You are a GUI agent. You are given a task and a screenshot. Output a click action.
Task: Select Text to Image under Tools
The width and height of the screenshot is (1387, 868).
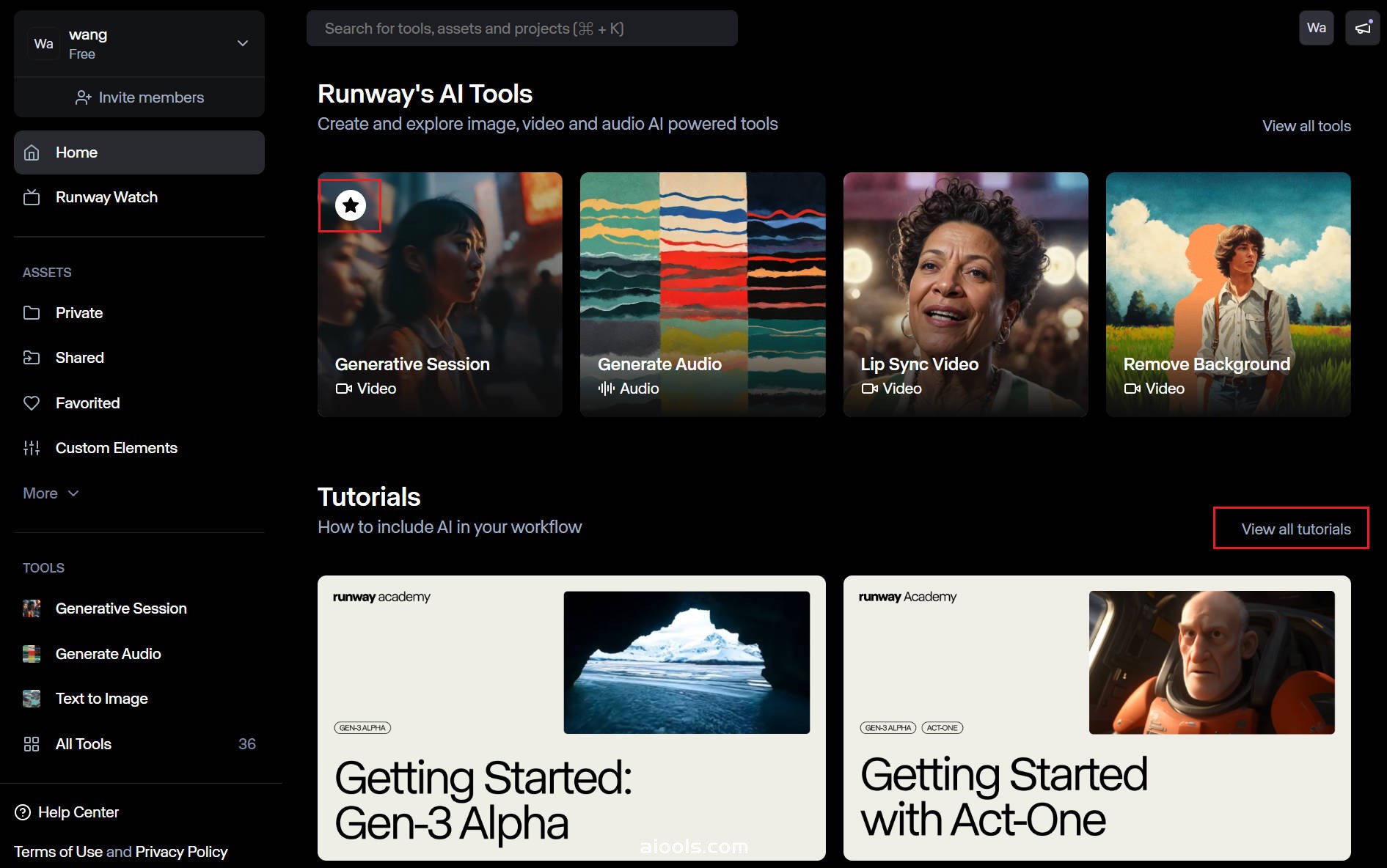coord(139,699)
